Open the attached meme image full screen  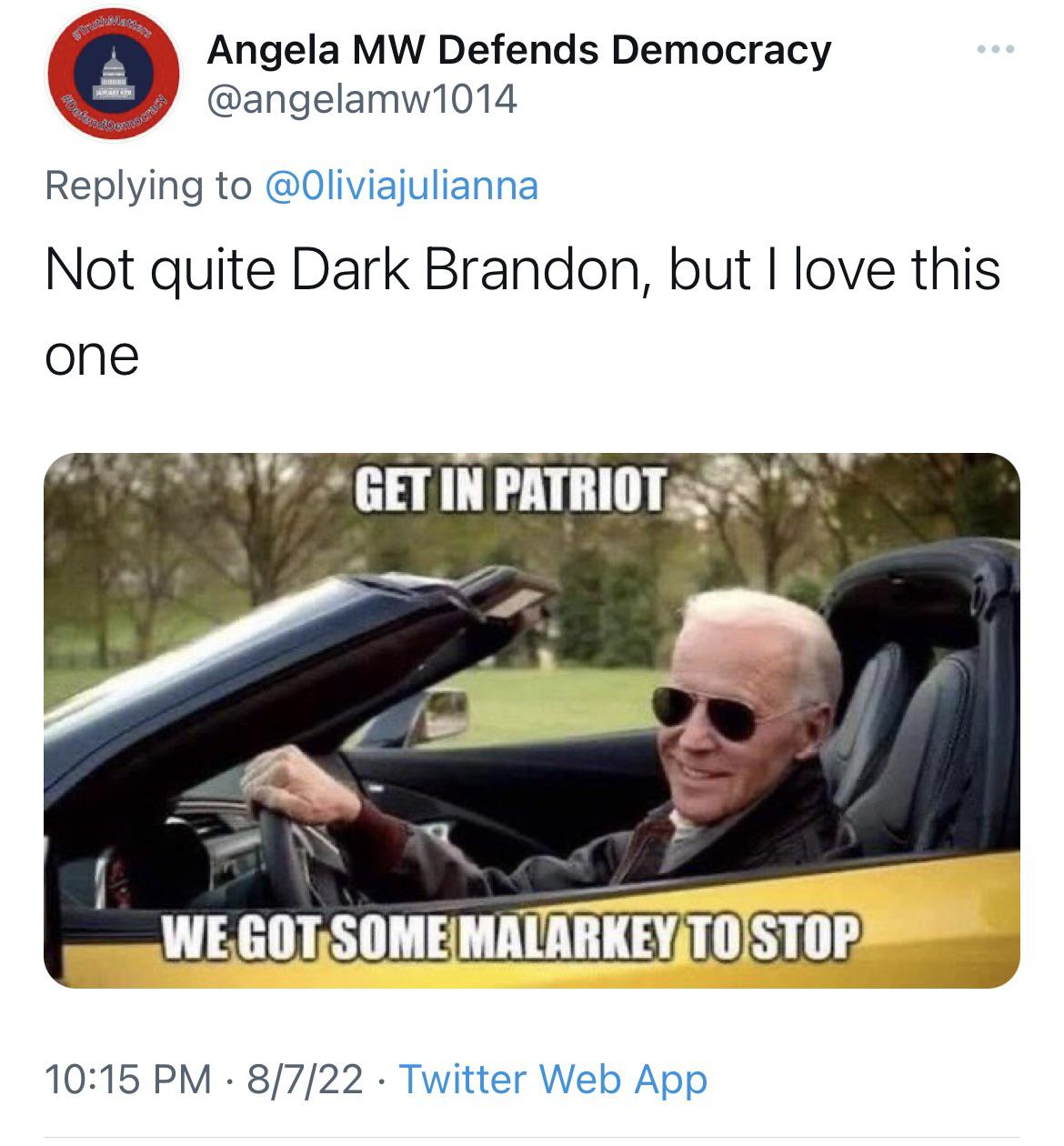point(532,720)
